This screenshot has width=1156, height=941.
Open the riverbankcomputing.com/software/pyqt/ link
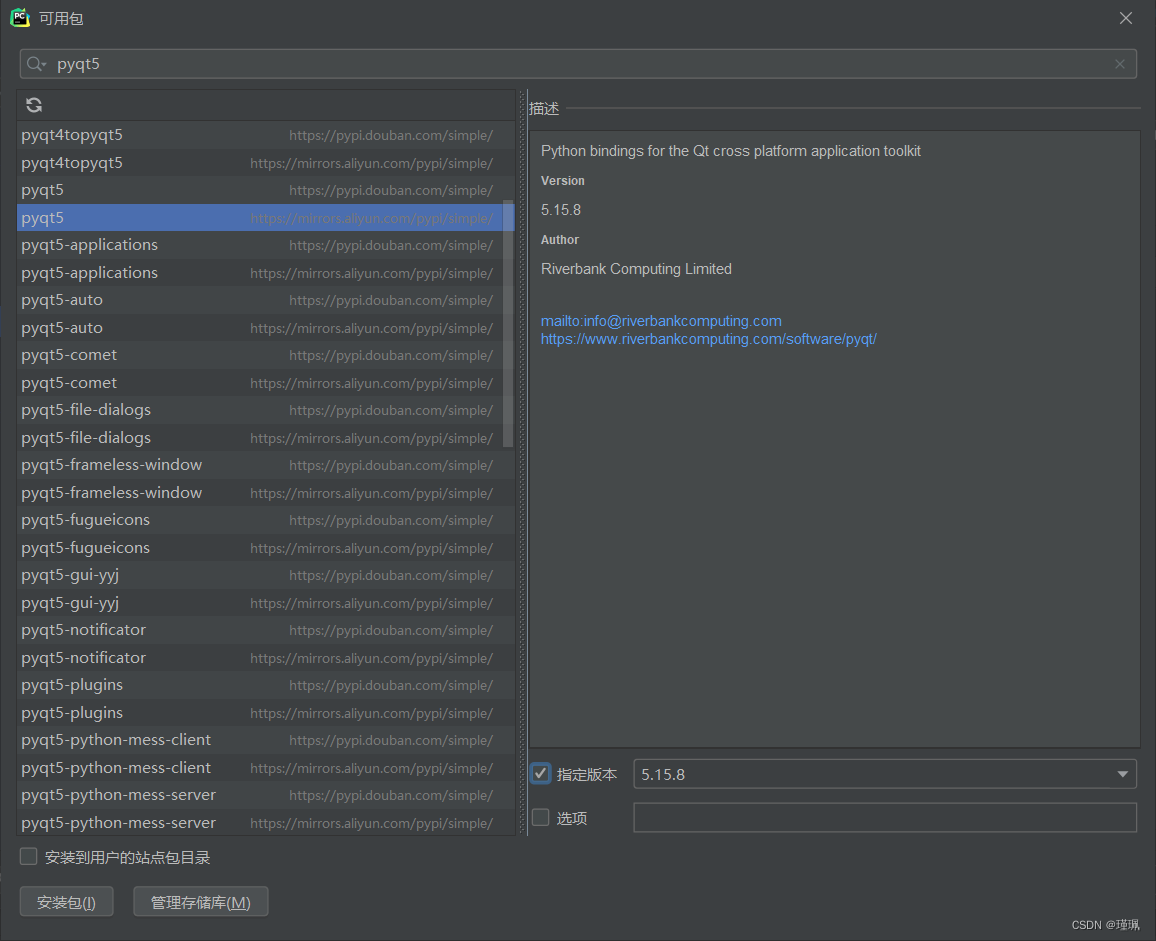(708, 339)
